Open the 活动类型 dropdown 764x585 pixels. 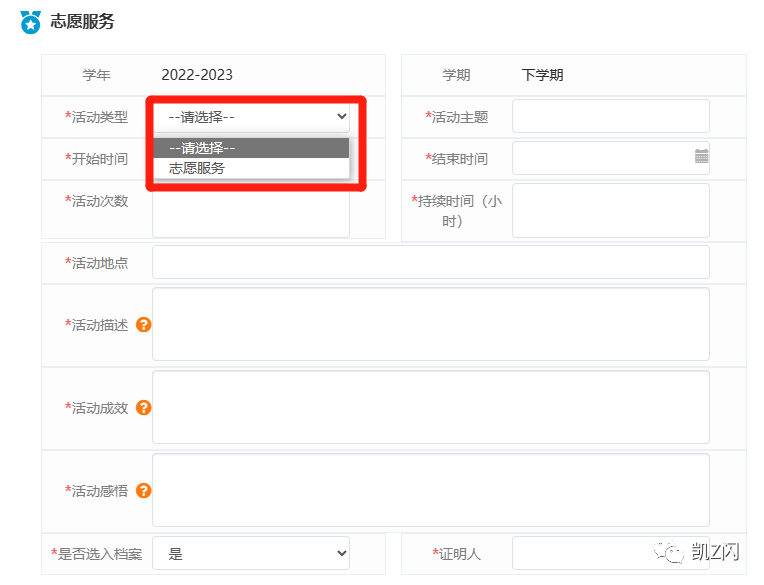(x=251, y=117)
